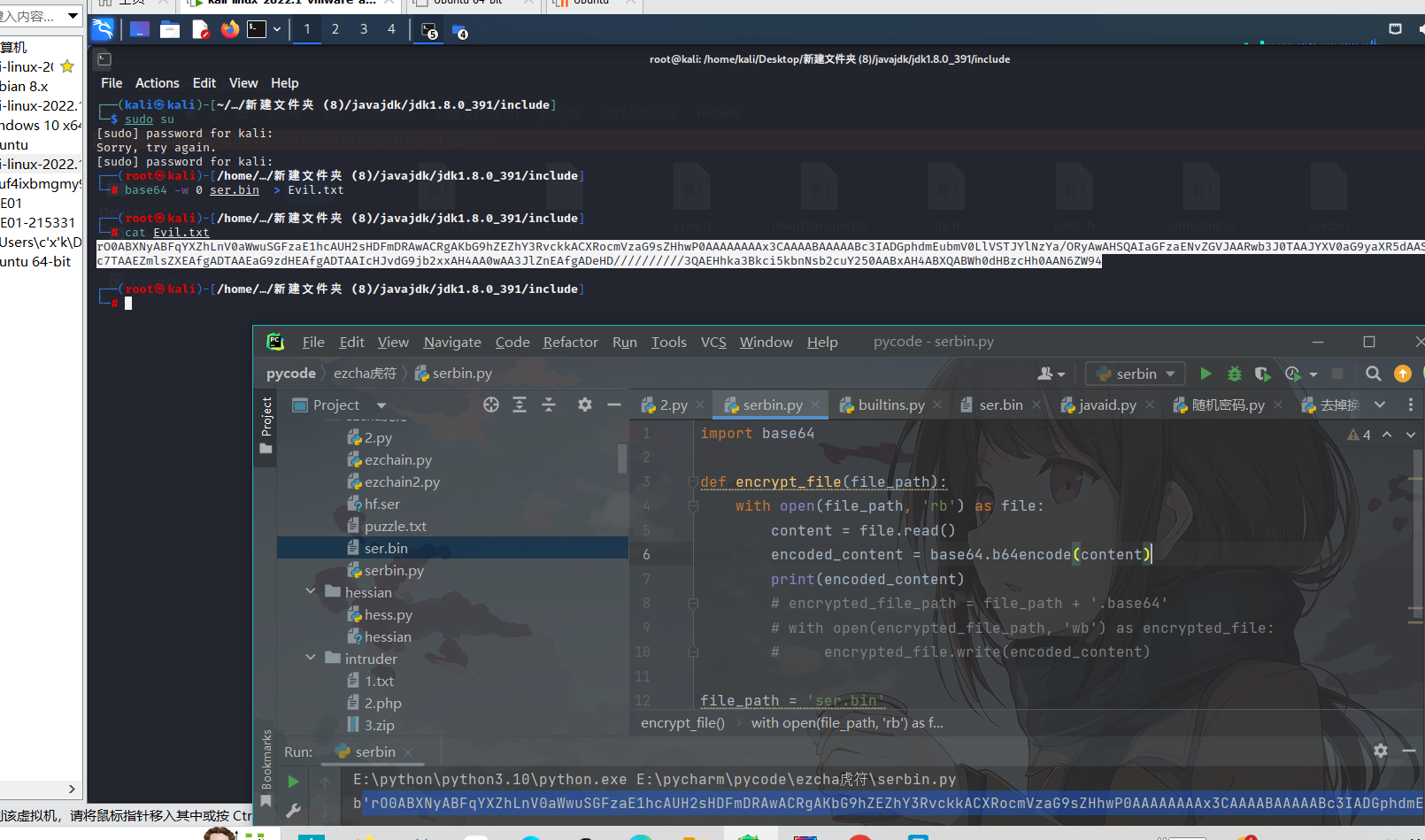This screenshot has height=840, width=1425.
Task: Open PyCharm Tools menu
Action: 668,342
